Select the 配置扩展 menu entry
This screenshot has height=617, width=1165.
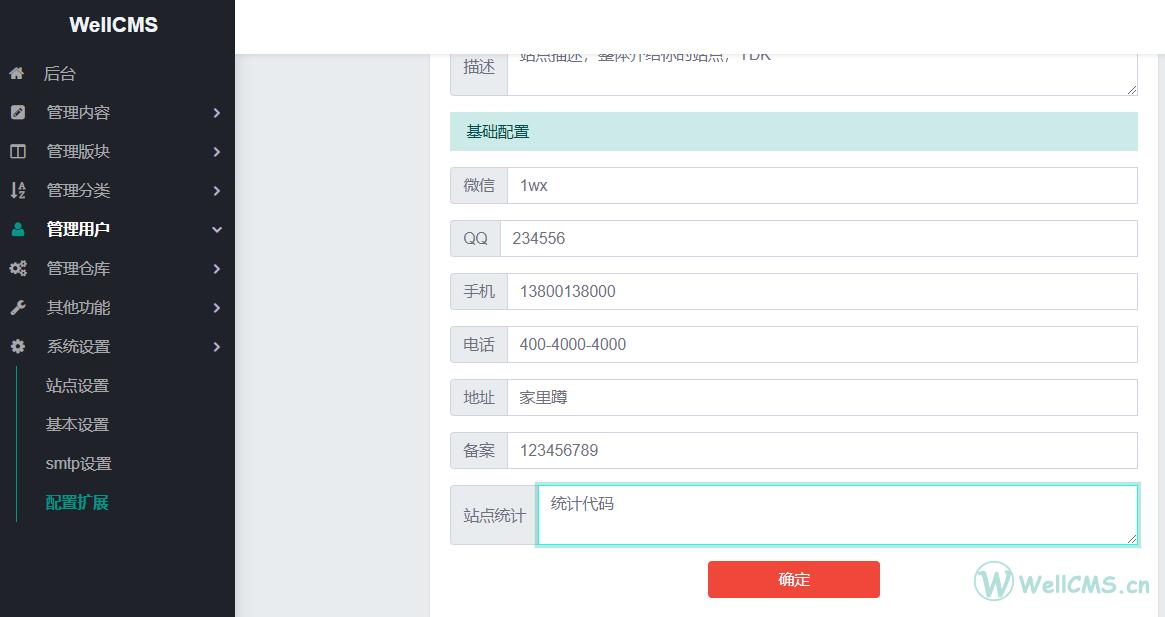click(77, 503)
